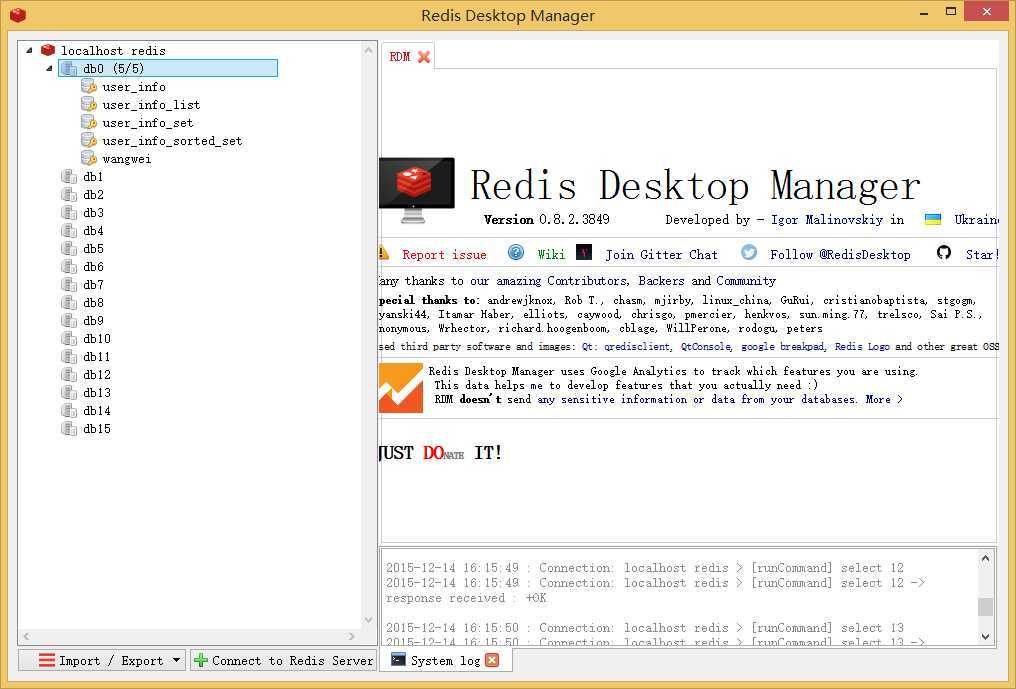
Task: Collapse the localhost redis connection node
Action: coord(29,50)
